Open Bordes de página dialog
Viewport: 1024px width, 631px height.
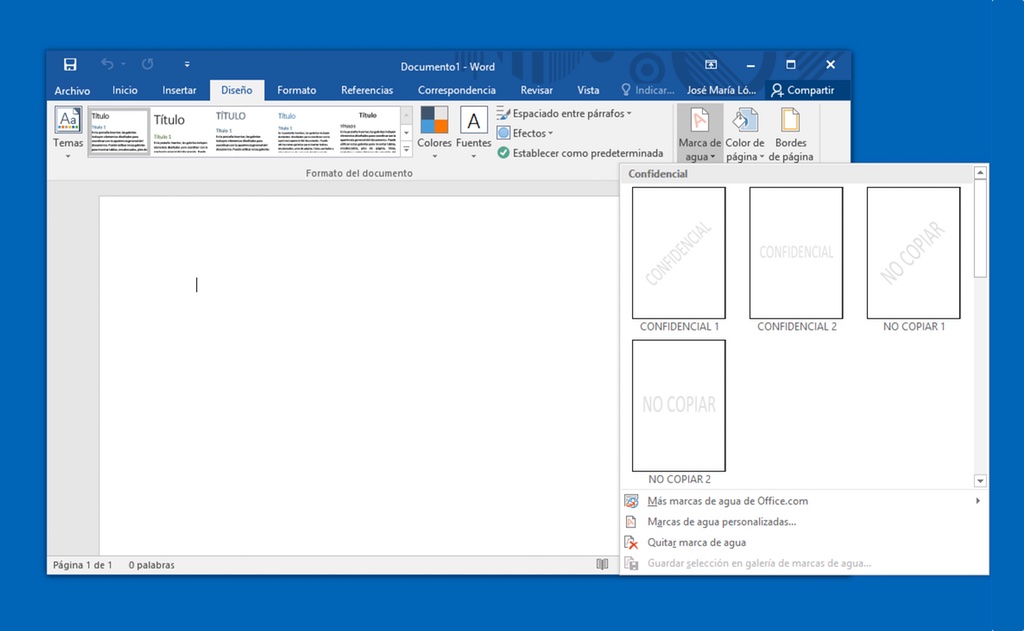[x=790, y=132]
